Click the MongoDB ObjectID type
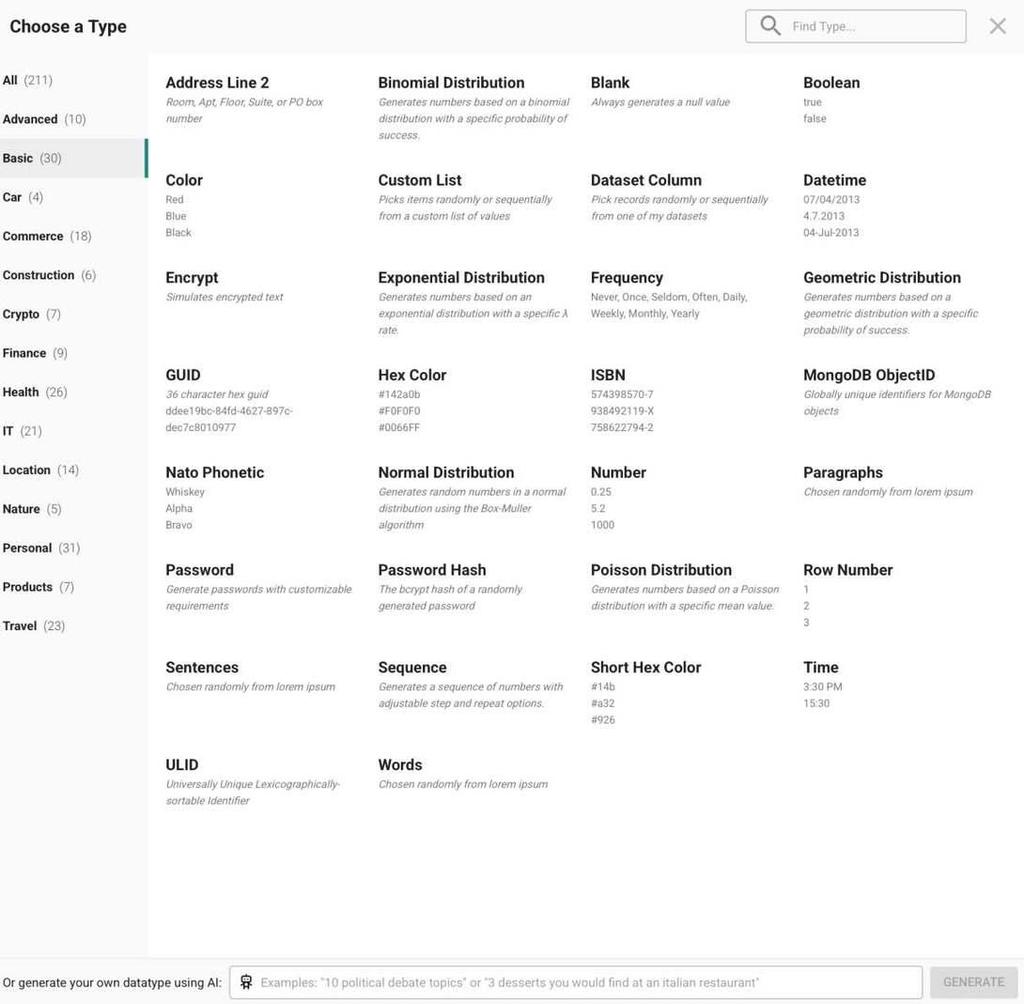Image resolution: width=1024 pixels, height=1004 pixels. point(869,375)
